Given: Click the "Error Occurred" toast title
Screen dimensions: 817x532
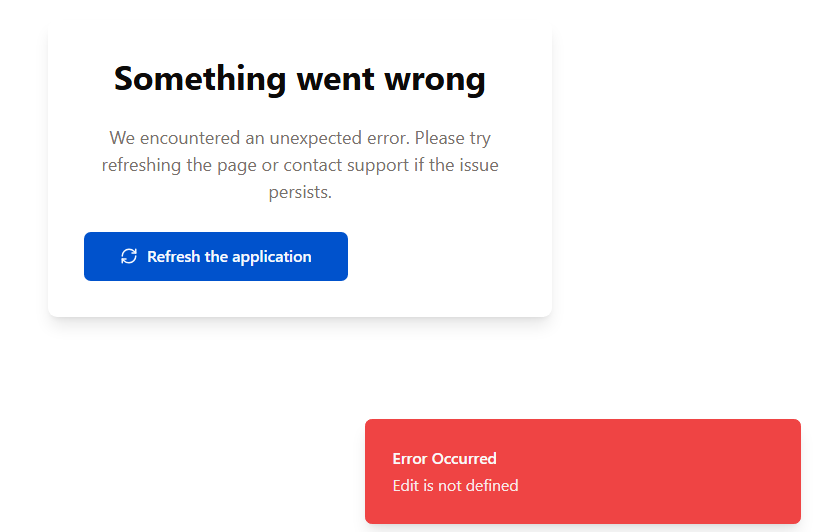Looking at the screenshot, I should (444, 459).
